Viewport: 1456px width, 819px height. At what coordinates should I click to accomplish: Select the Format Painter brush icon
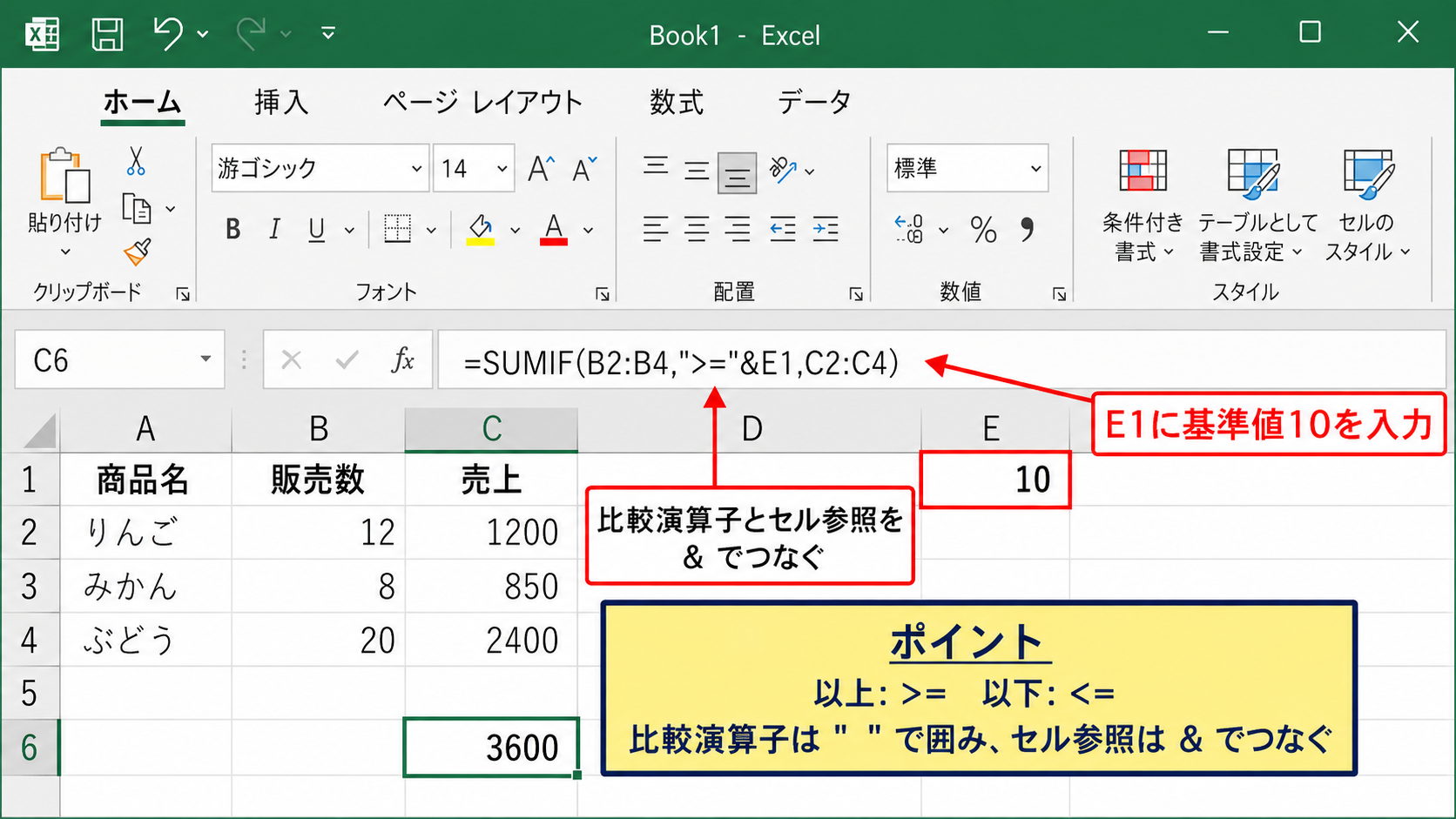(x=137, y=252)
